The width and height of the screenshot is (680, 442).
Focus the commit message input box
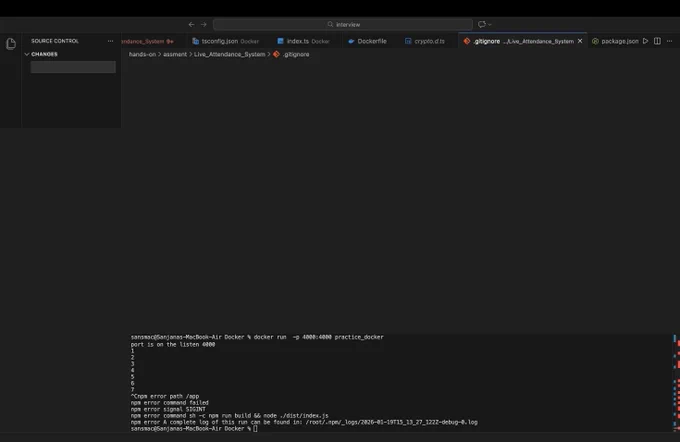coord(73,67)
